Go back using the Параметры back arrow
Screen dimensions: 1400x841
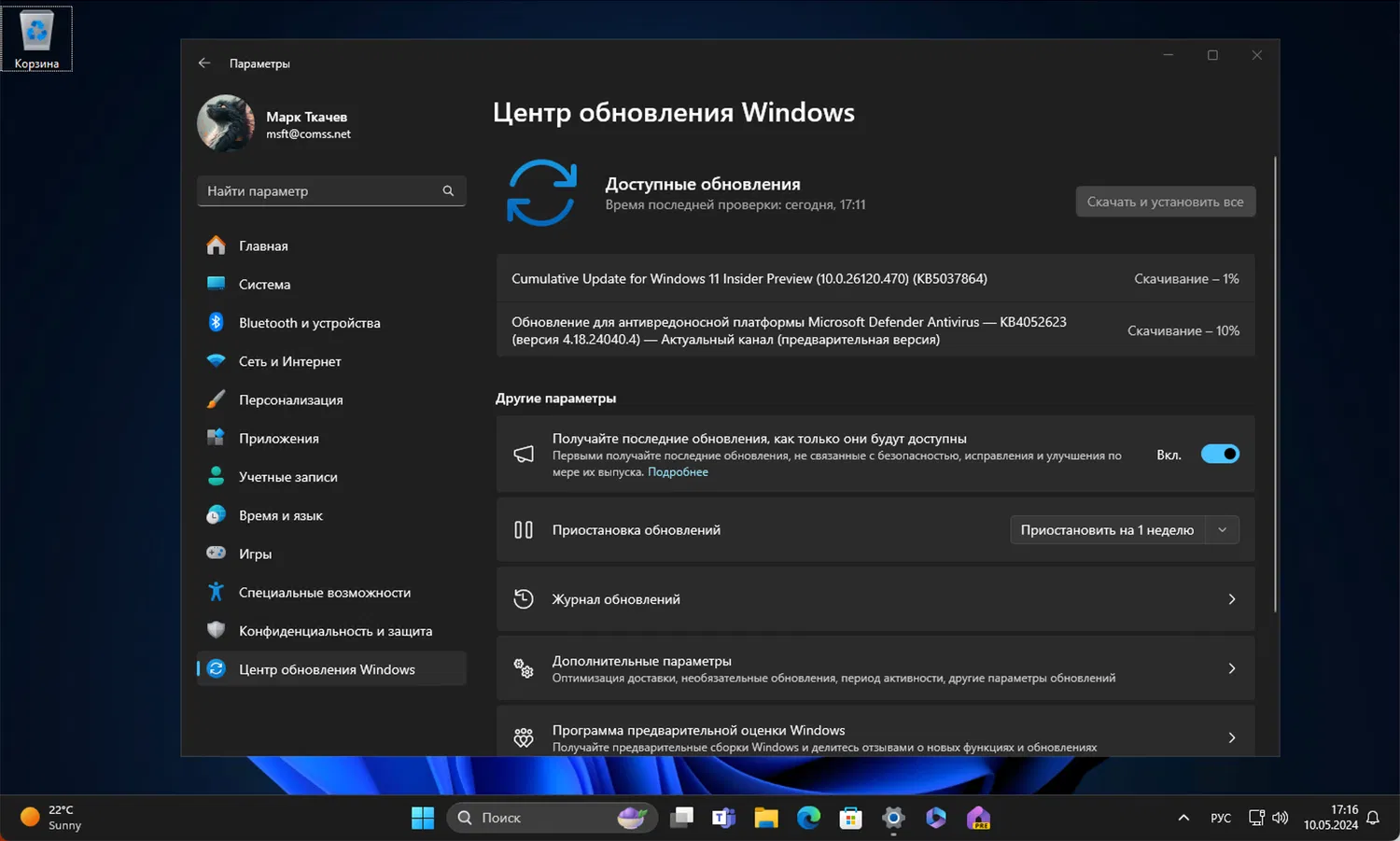click(204, 63)
